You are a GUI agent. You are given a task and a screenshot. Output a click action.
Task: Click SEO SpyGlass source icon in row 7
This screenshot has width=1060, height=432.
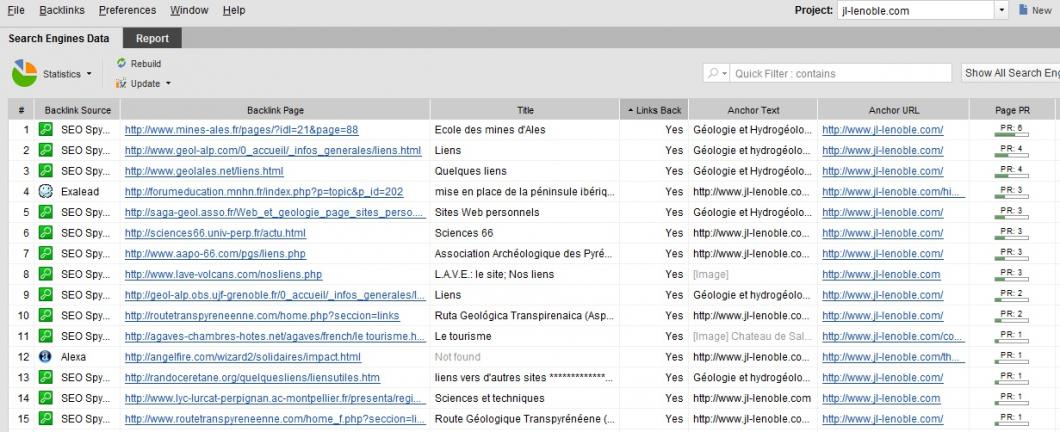[x=45, y=253]
